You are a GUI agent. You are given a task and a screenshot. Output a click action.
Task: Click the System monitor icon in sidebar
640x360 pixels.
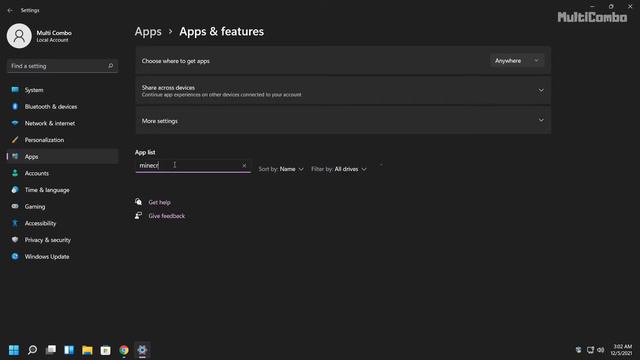click(15, 89)
